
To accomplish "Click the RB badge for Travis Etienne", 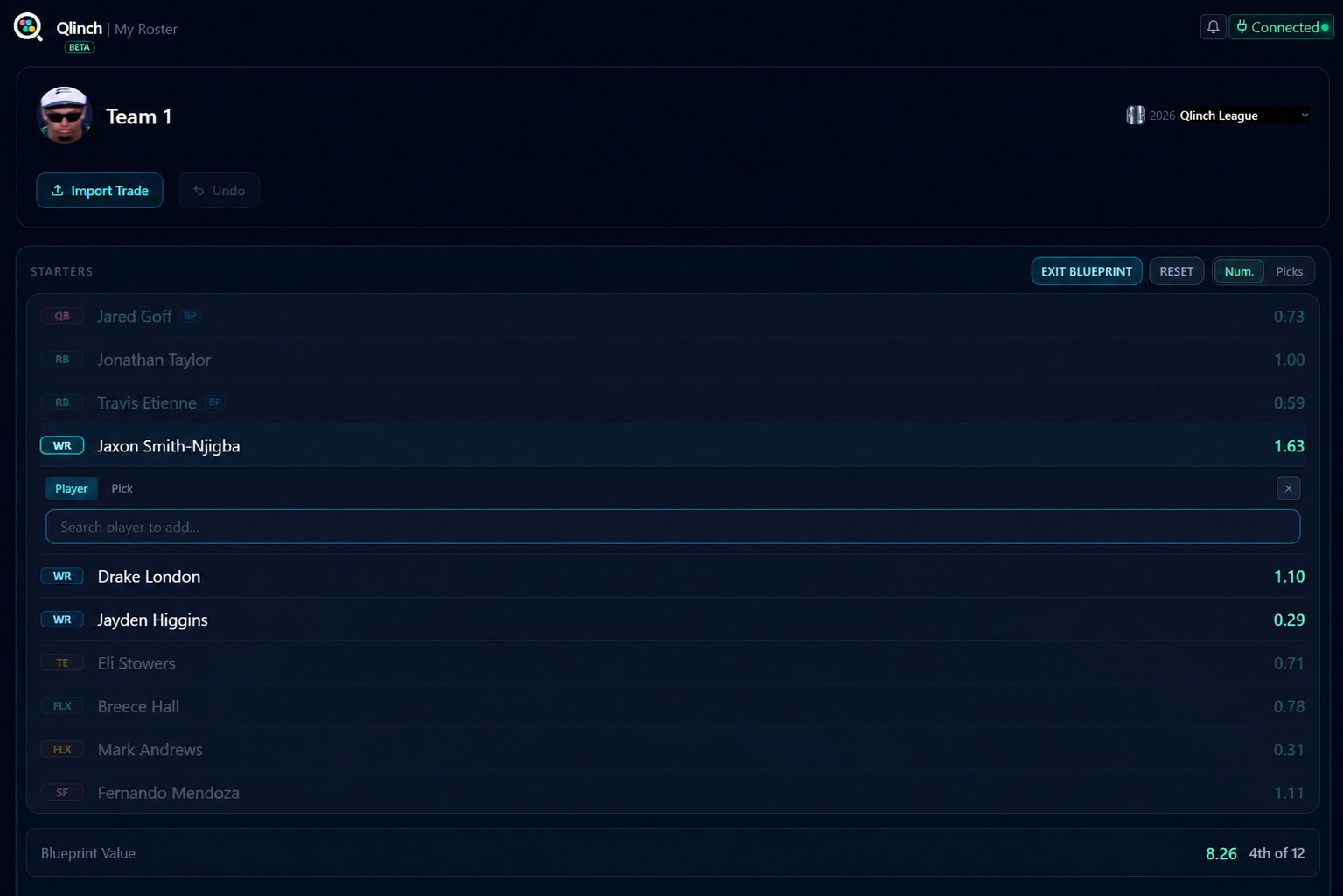I will (x=62, y=402).
